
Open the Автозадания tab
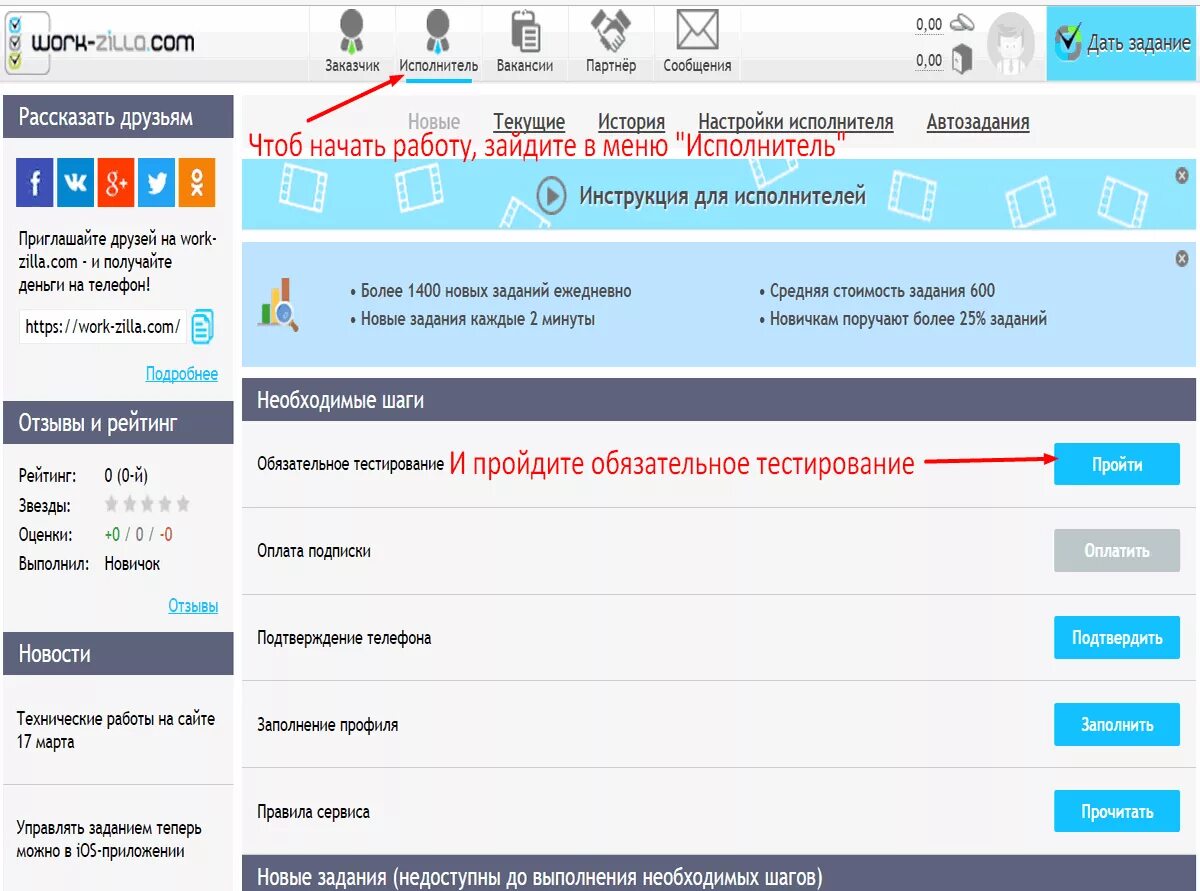[x=978, y=122]
